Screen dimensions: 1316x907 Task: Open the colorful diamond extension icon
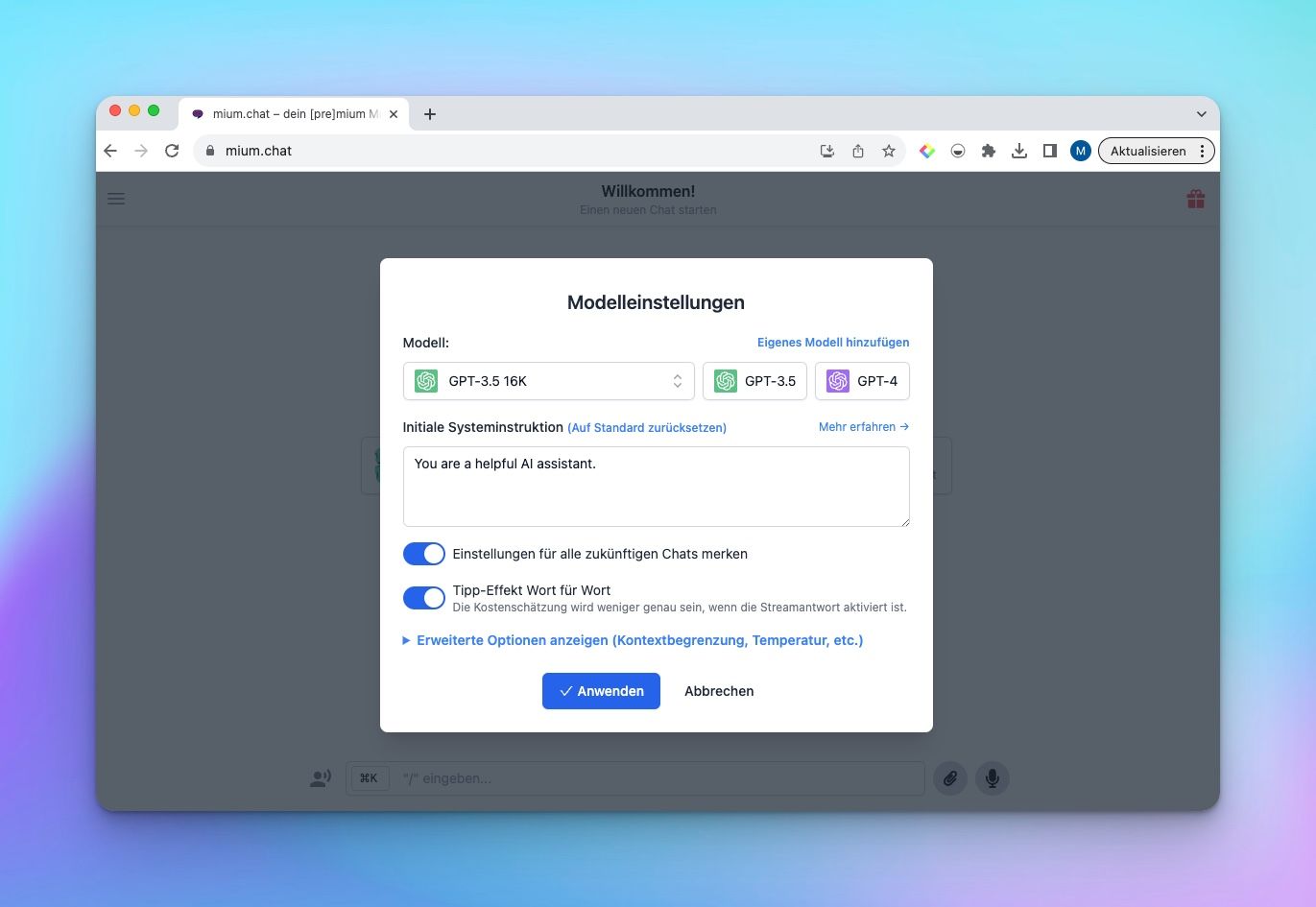pos(927,151)
